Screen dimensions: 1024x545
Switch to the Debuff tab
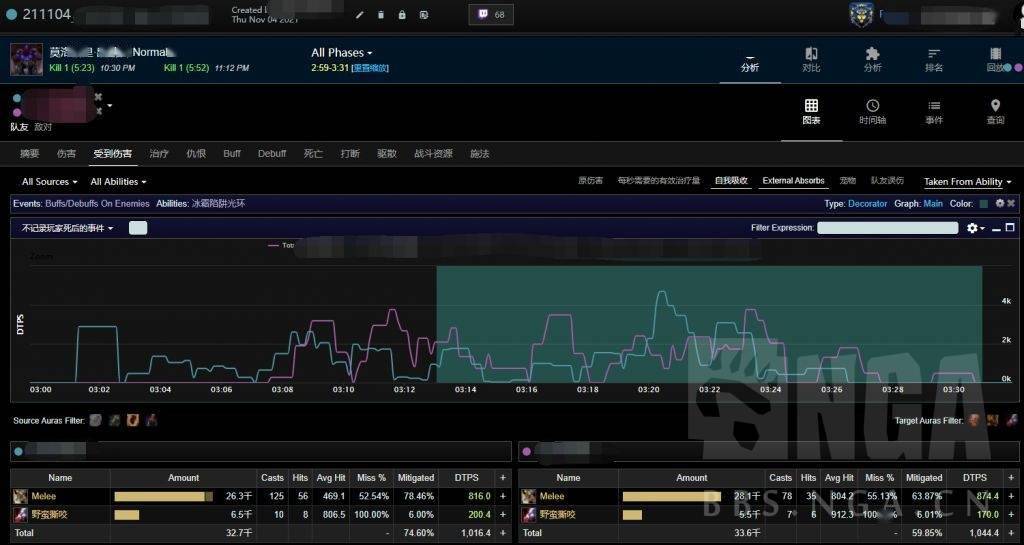pos(272,154)
